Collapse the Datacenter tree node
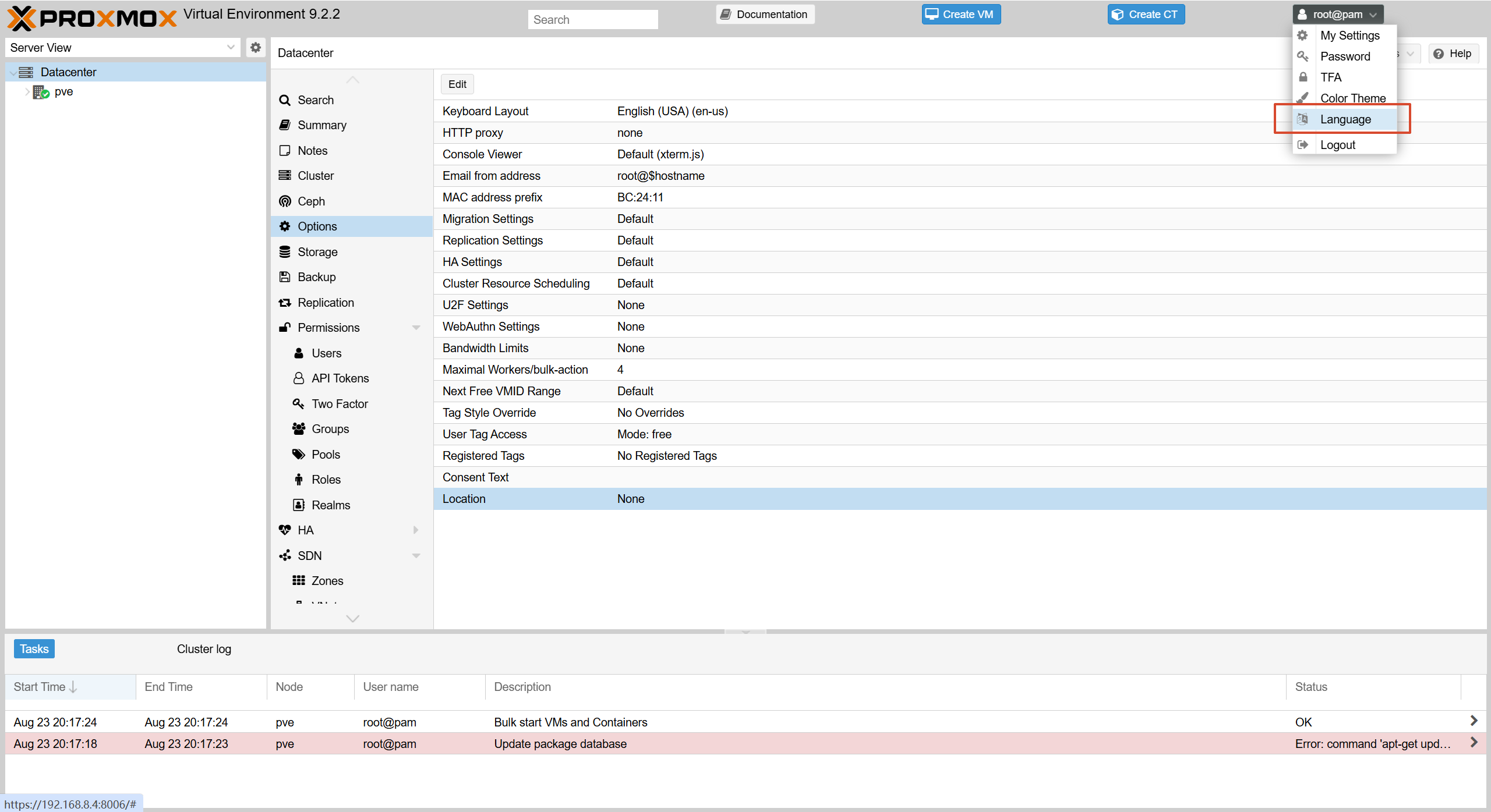This screenshot has width=1491, height=812. click(x=13, y=73)
